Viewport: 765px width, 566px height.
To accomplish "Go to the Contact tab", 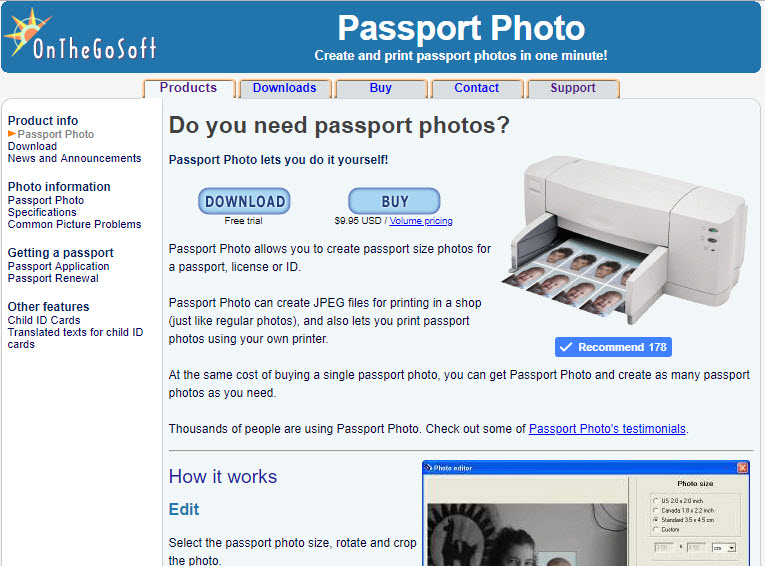I will (x=477, y=88).
